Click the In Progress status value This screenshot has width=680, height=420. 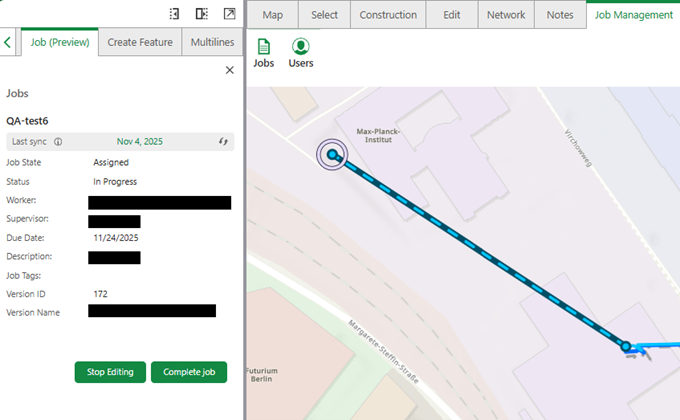tap(115, 182)
